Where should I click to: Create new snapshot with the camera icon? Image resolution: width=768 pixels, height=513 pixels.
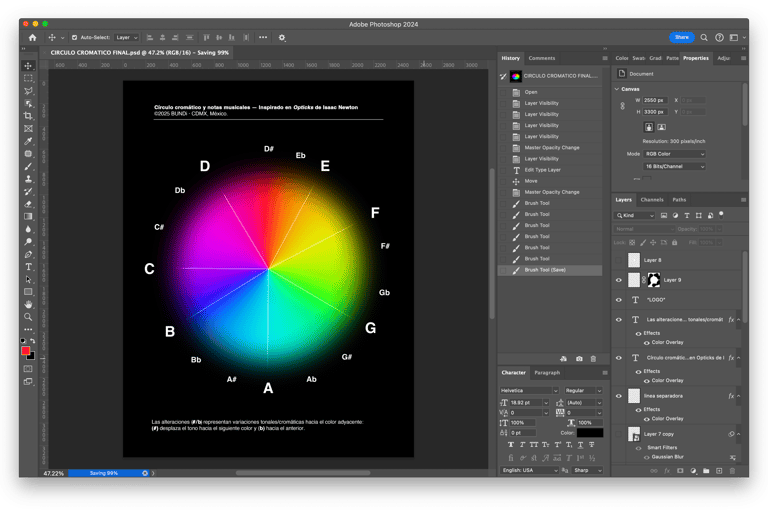click(579, 358)
